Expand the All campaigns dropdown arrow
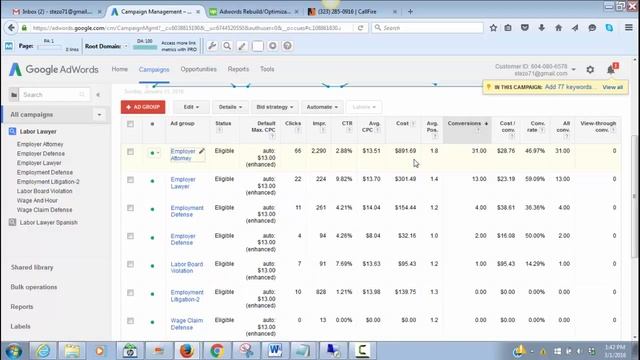Image resolution: width=640 pixels, height=360 pixels. point(99,115)
